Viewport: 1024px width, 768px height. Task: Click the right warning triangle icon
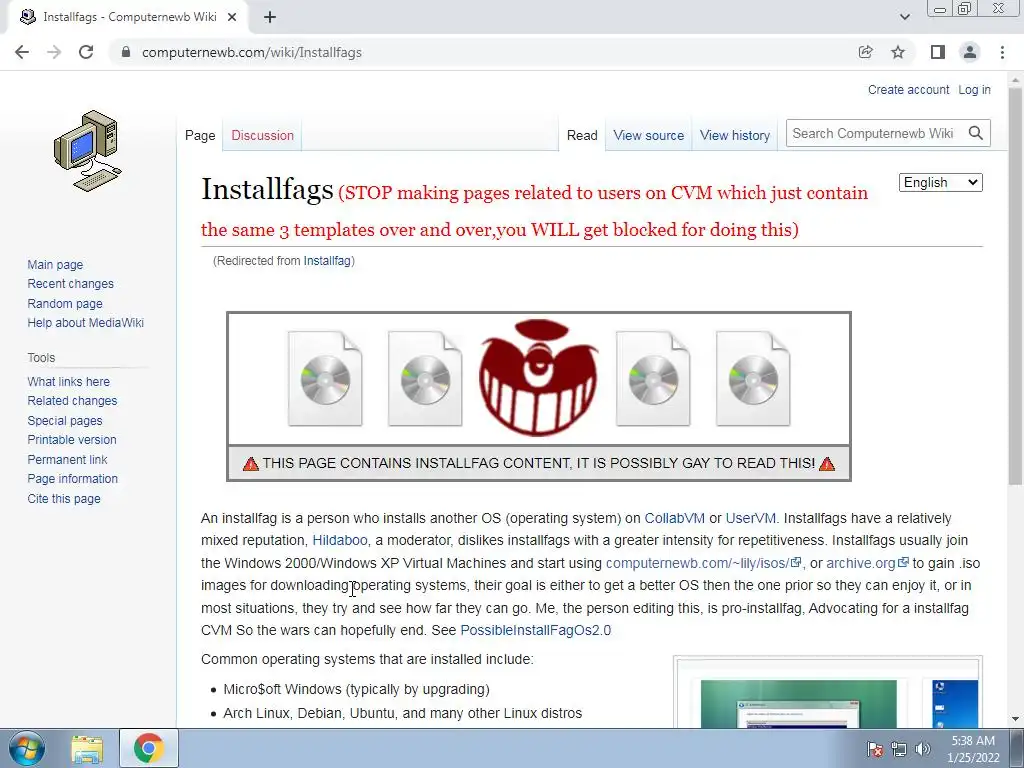tap(827, 464)
